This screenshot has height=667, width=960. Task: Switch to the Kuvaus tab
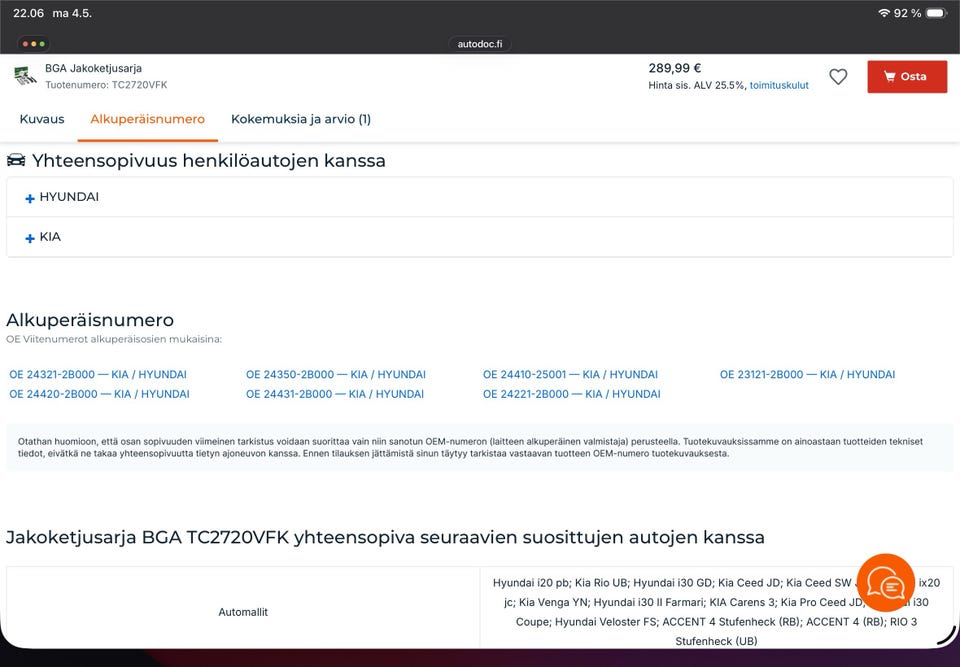point(42,119)
